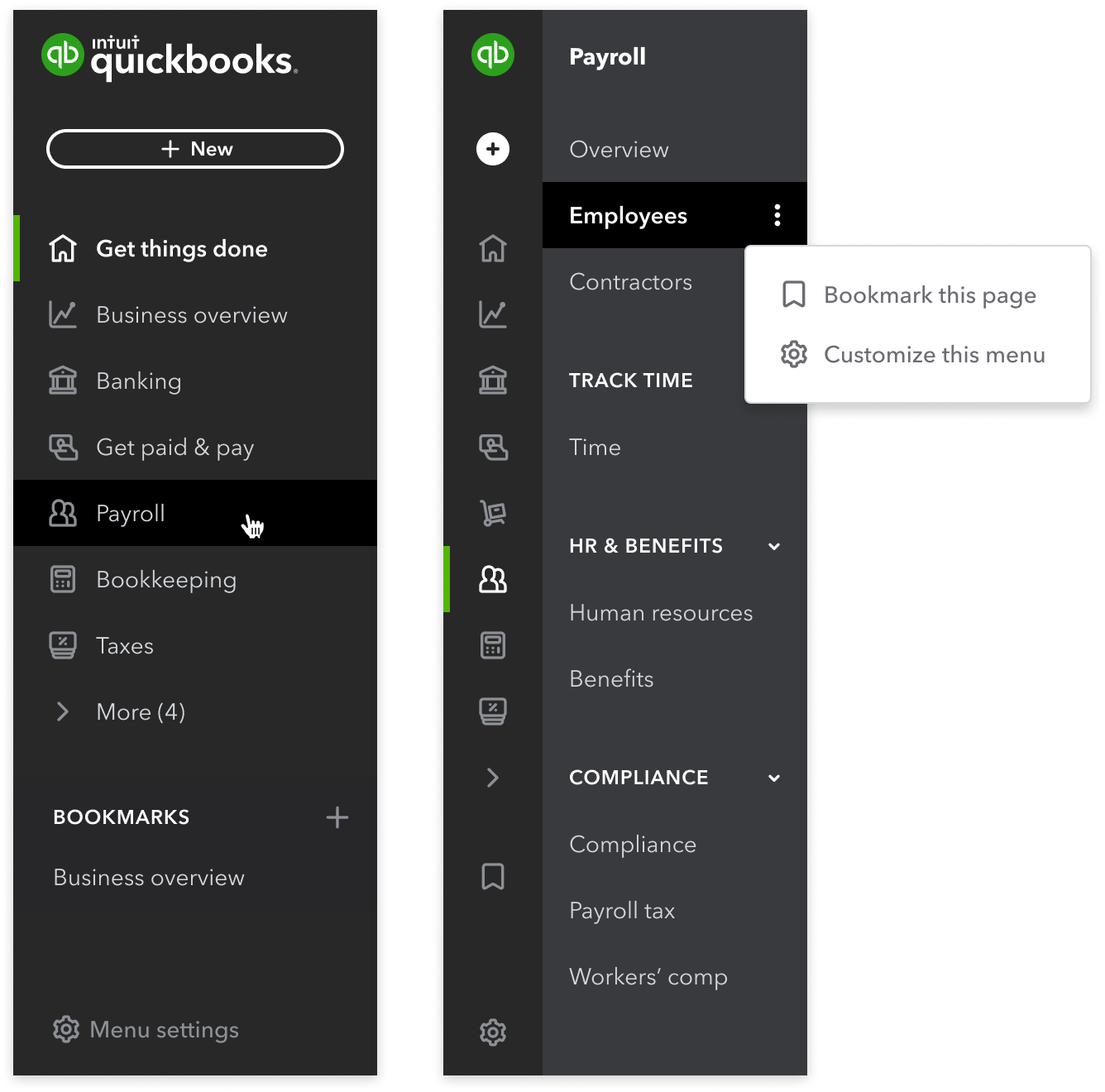The height and width of the screenshot is (1092, 1105).
Task: Click the settings gear in collapsed rail
Action: coord(493,1032)
